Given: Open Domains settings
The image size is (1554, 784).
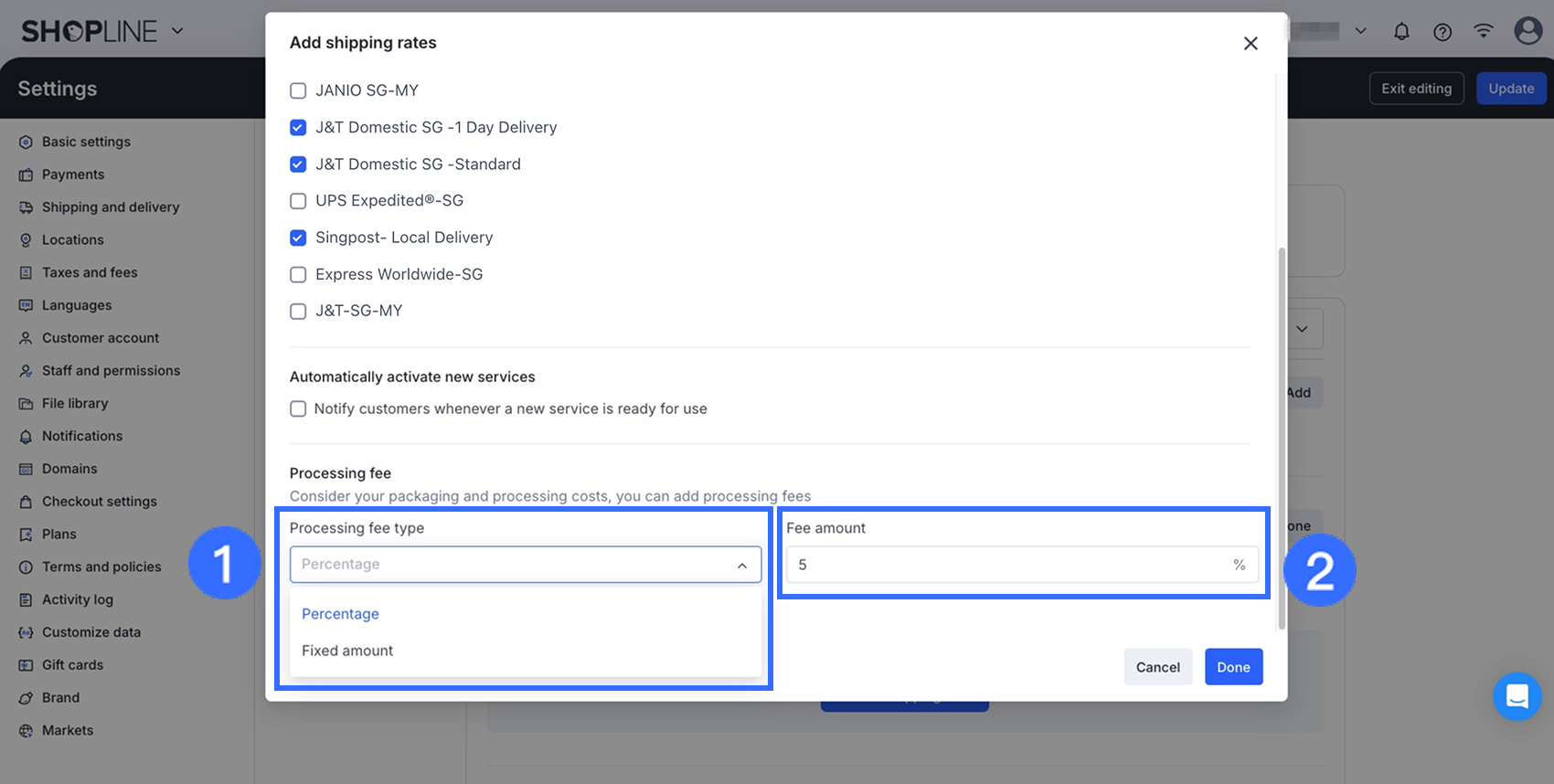Looking at the screenshot, I should 69,469.
